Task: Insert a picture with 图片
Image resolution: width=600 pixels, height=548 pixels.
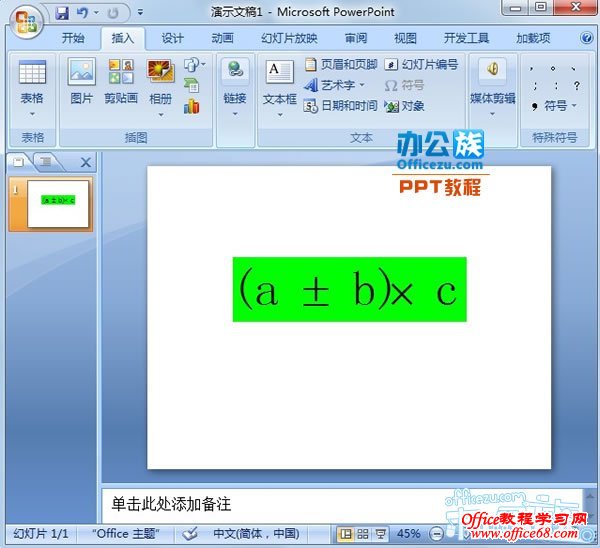Action: click(82, 81)
